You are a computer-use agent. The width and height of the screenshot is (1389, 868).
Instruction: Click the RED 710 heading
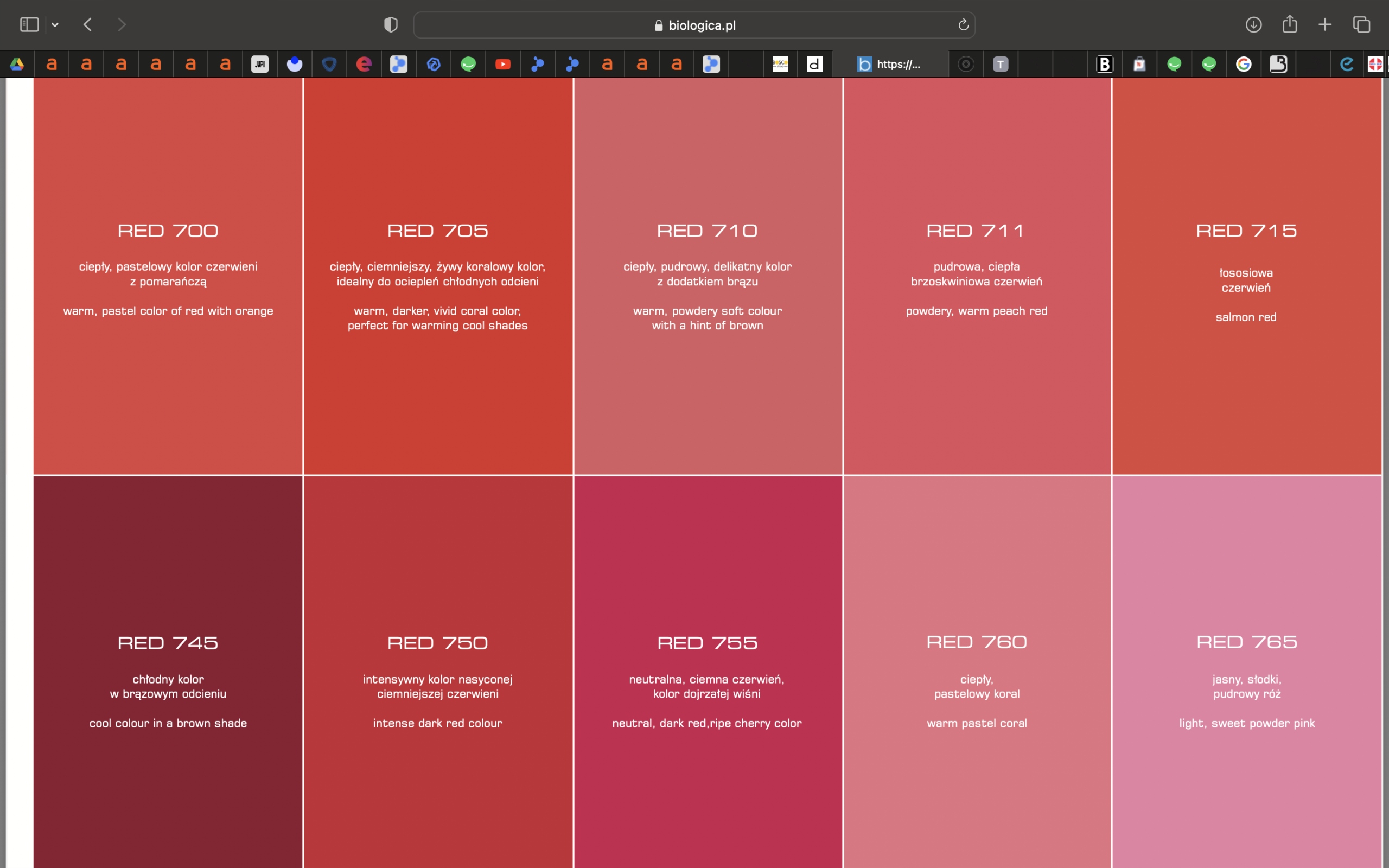707,231
